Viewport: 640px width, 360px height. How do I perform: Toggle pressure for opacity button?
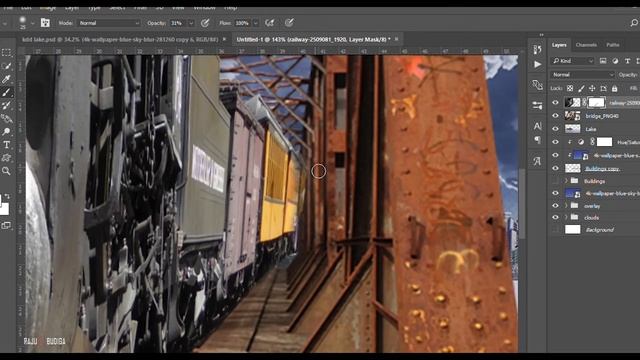point(205,23)
